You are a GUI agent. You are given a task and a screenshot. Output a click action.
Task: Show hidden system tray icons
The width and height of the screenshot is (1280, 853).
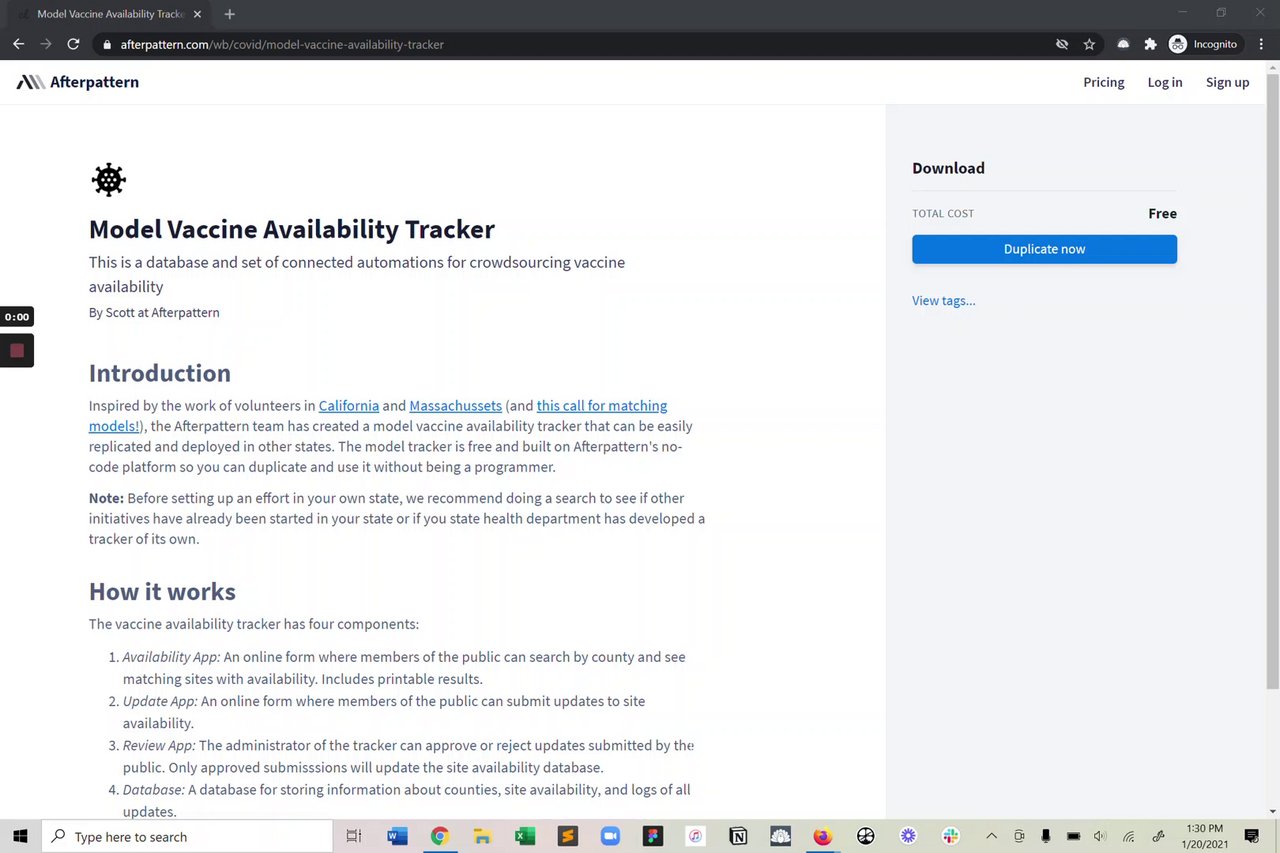992,836
